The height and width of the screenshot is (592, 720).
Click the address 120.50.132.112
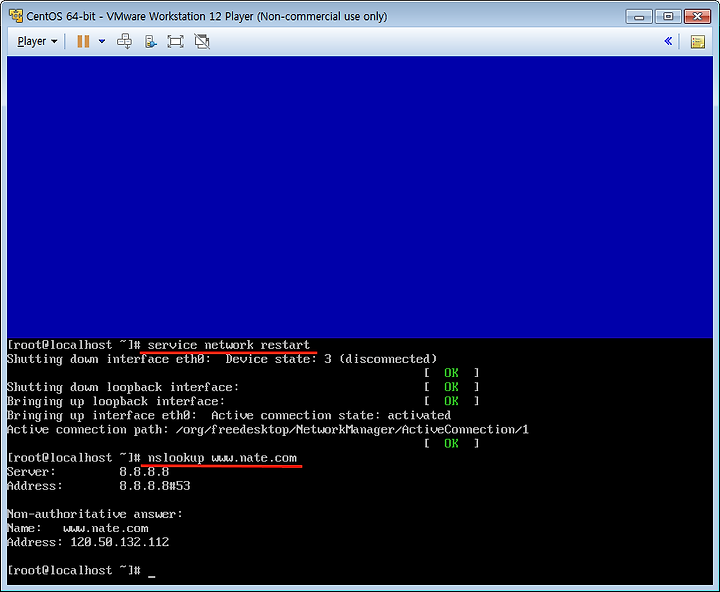119,542
